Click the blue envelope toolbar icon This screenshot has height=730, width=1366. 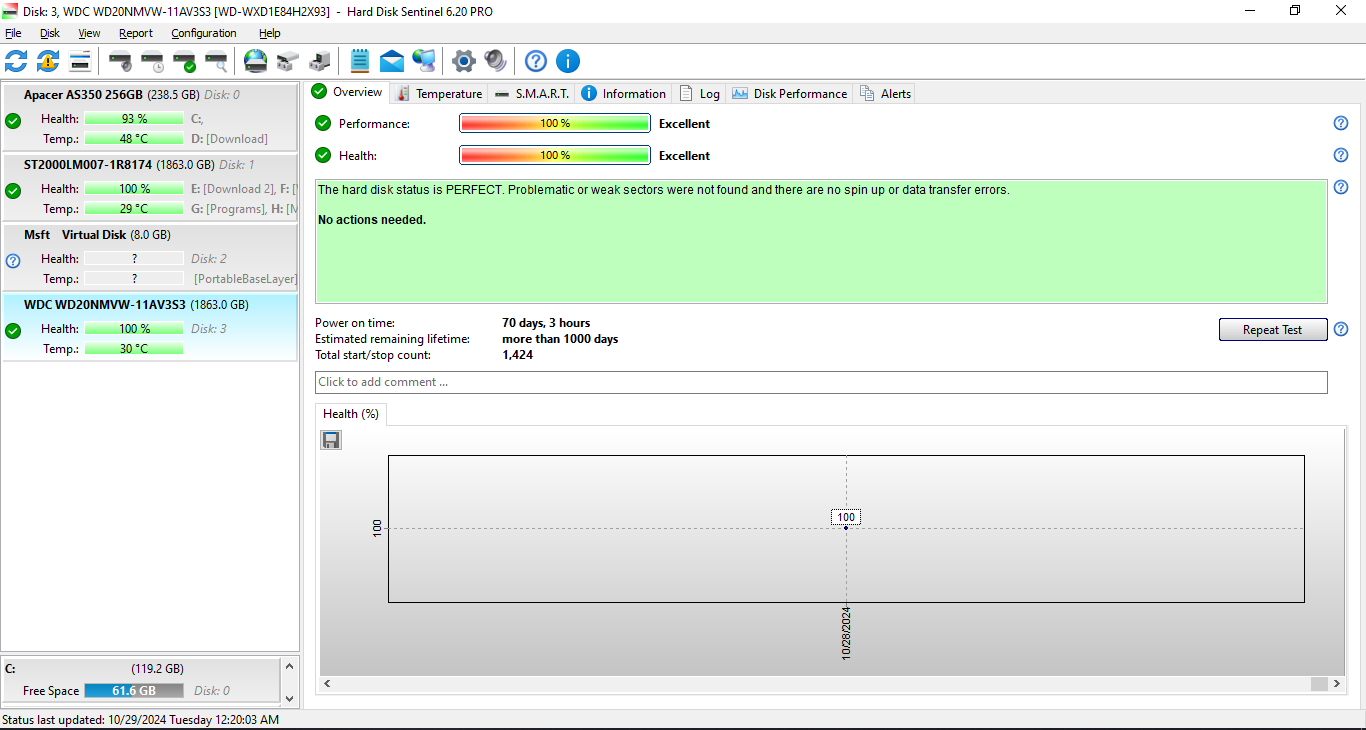(392, 61)
